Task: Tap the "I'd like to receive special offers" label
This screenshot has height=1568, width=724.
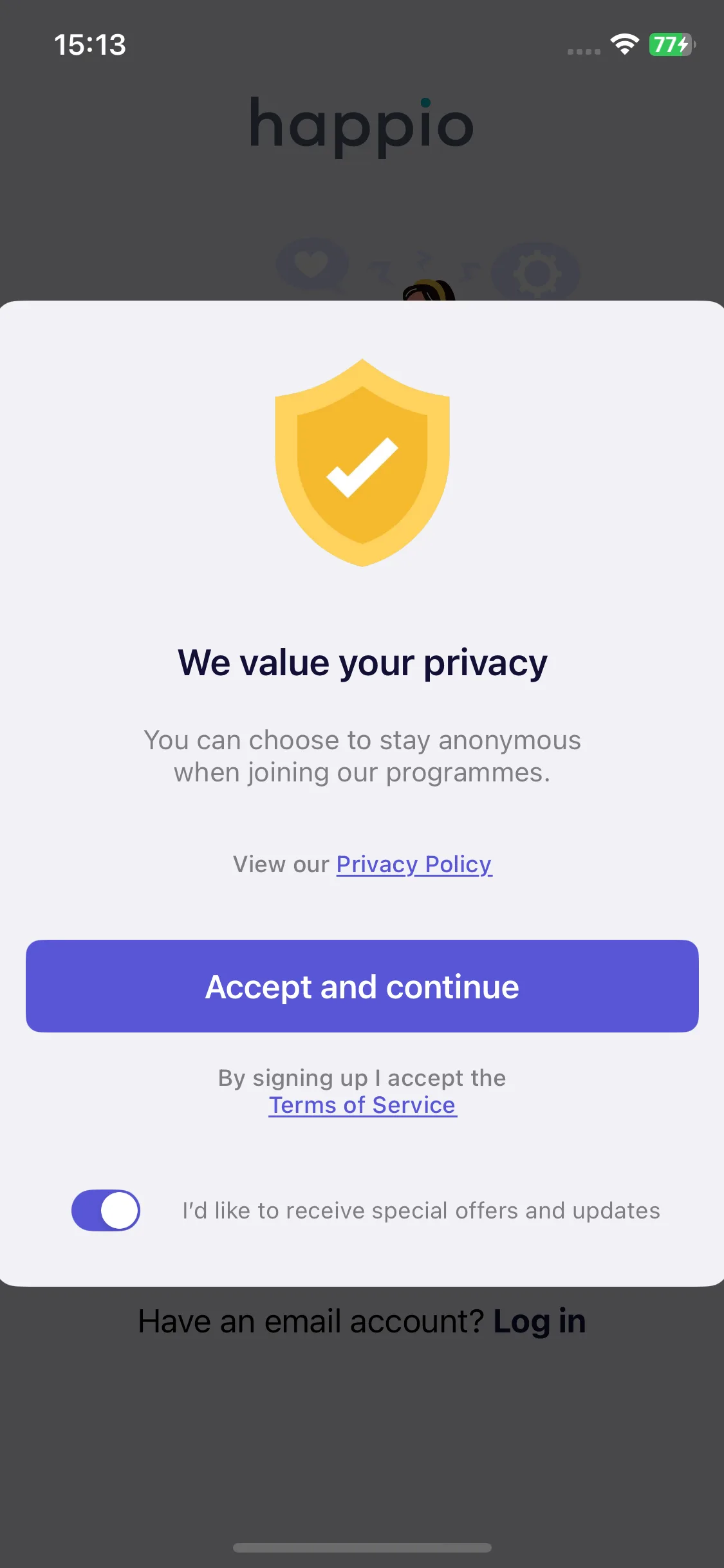Action: tap(422, 1211)
